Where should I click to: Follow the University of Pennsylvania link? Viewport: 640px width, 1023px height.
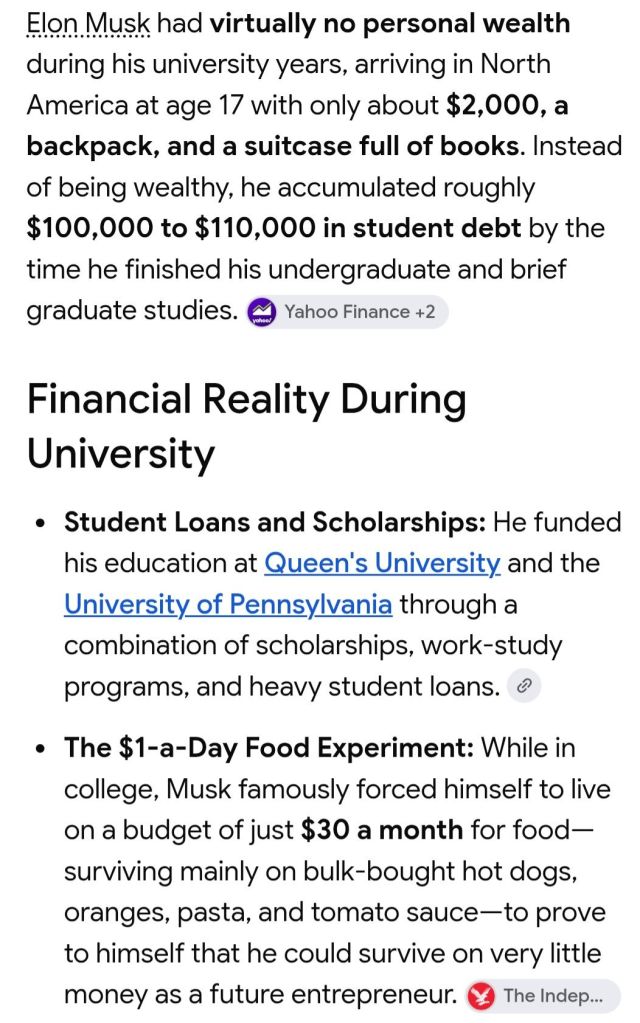click(228, 604)
